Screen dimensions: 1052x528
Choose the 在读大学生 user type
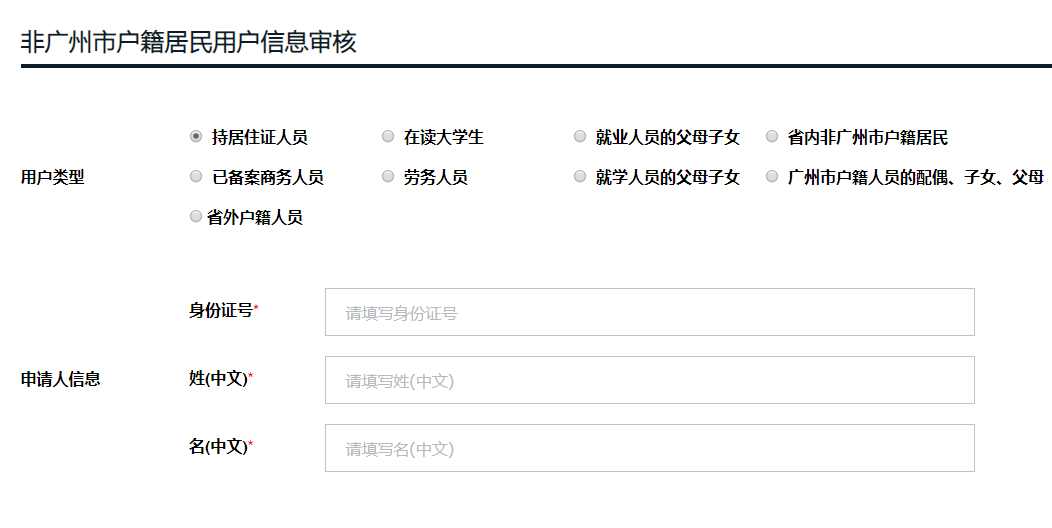pyautogui.click(x=388, y=136)
